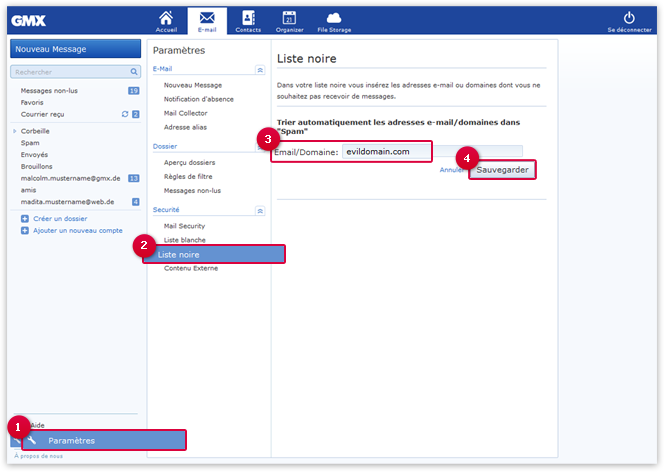664x472 pixels.
Task: Click Créer un dossier link
Action: (60, 219)
